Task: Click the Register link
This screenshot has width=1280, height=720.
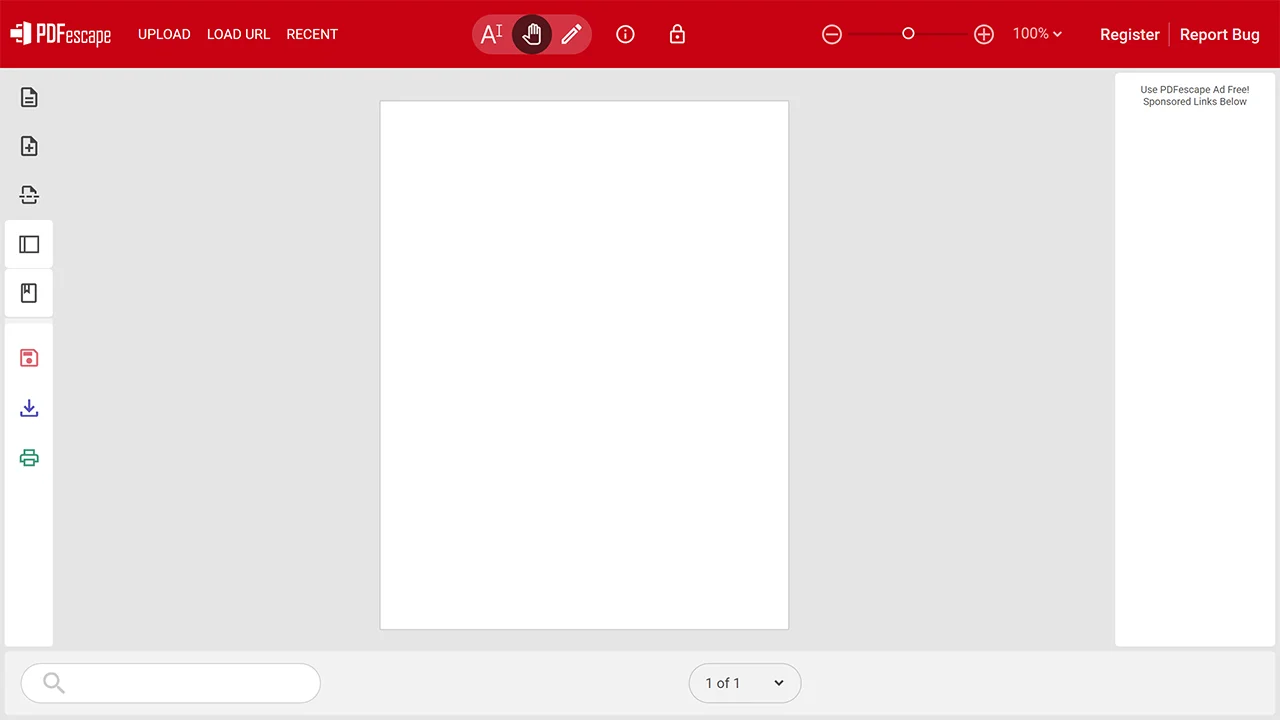Action: pyautogui.click(x=1129, y=34)
